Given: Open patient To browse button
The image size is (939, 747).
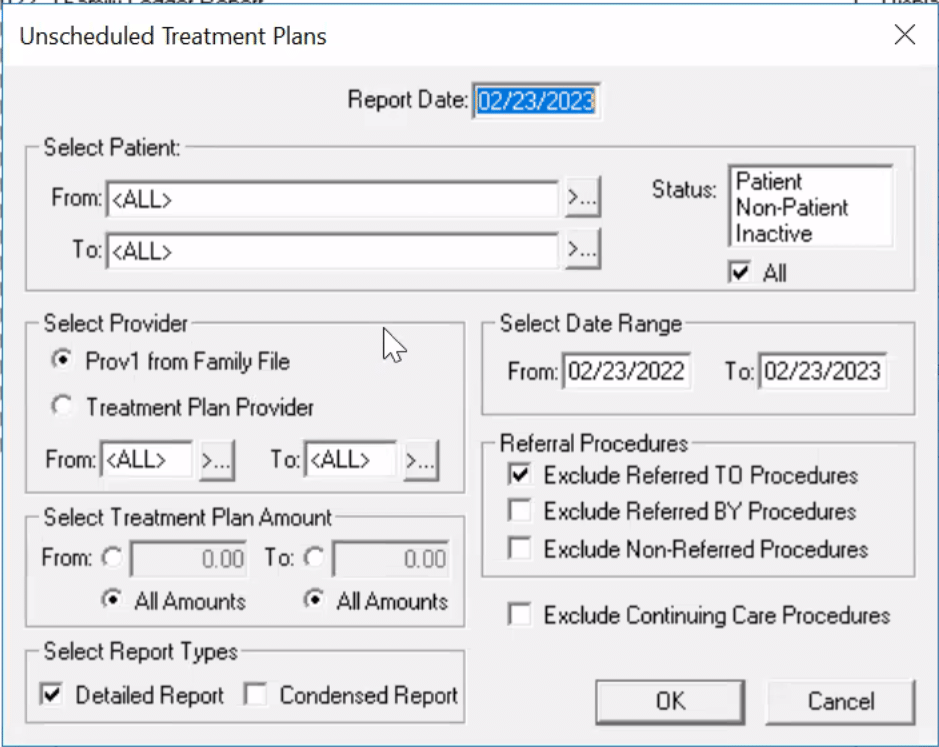Looking at the screenshot, I should coord(582,249).
